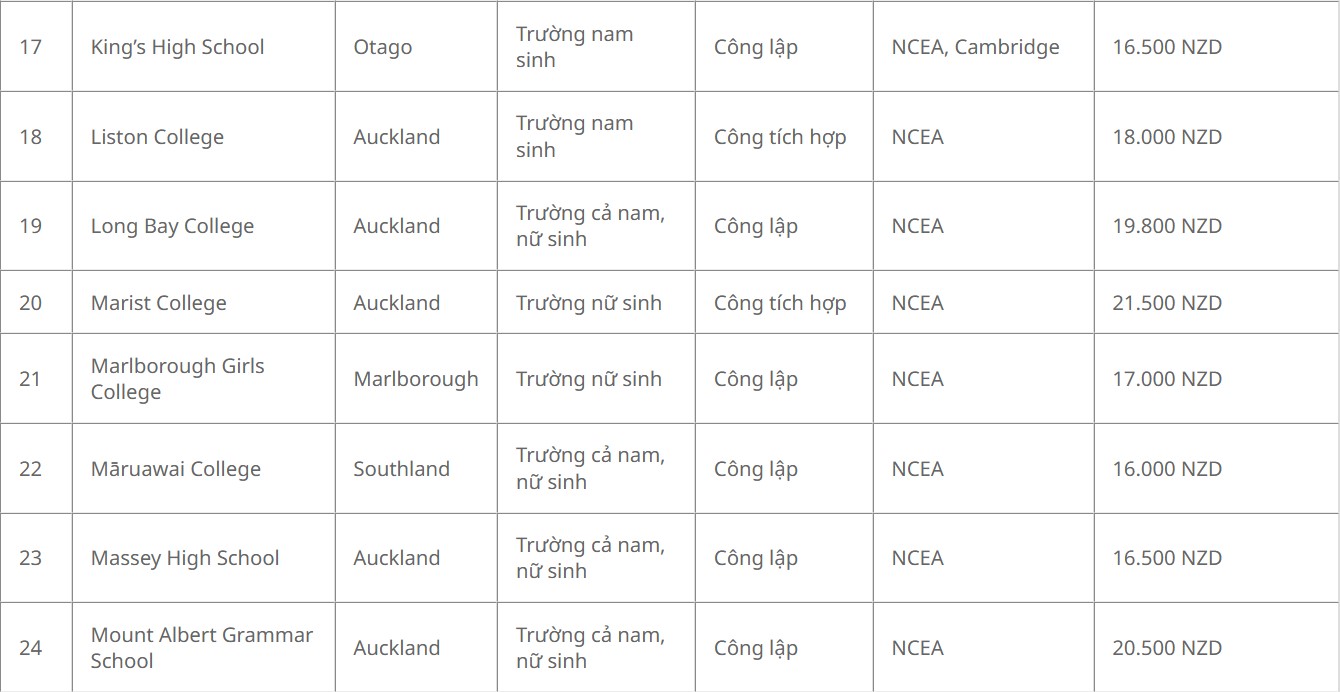Select the "Massey High School" name cell
The width and height of the screenshot is (1340, 692).
(185, 558)
